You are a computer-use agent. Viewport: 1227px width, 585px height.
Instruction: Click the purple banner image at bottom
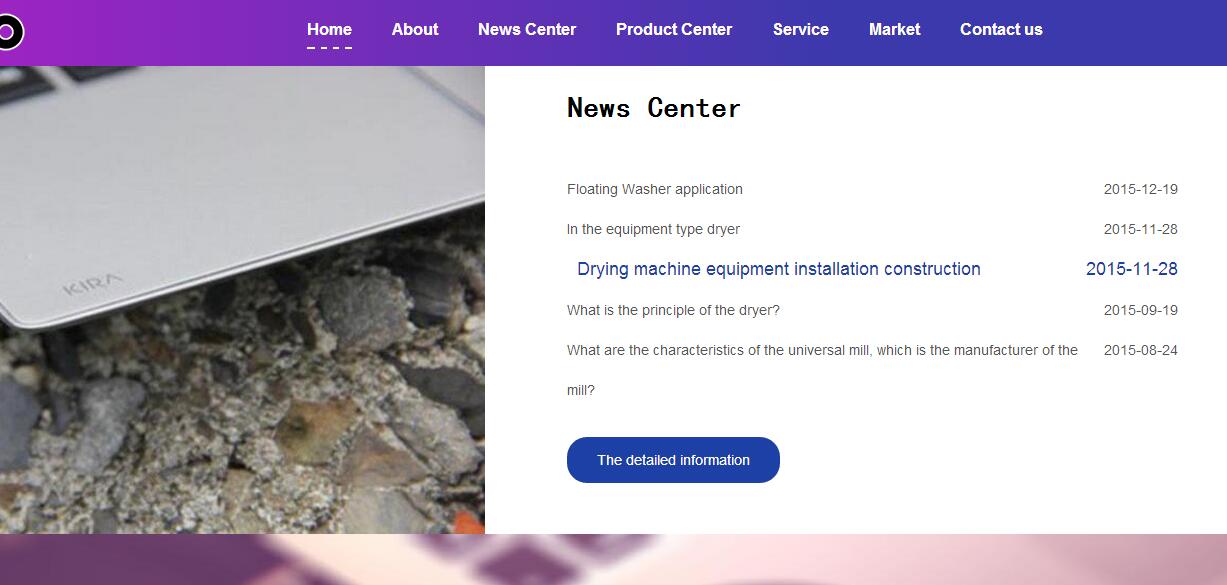[613, 560]
